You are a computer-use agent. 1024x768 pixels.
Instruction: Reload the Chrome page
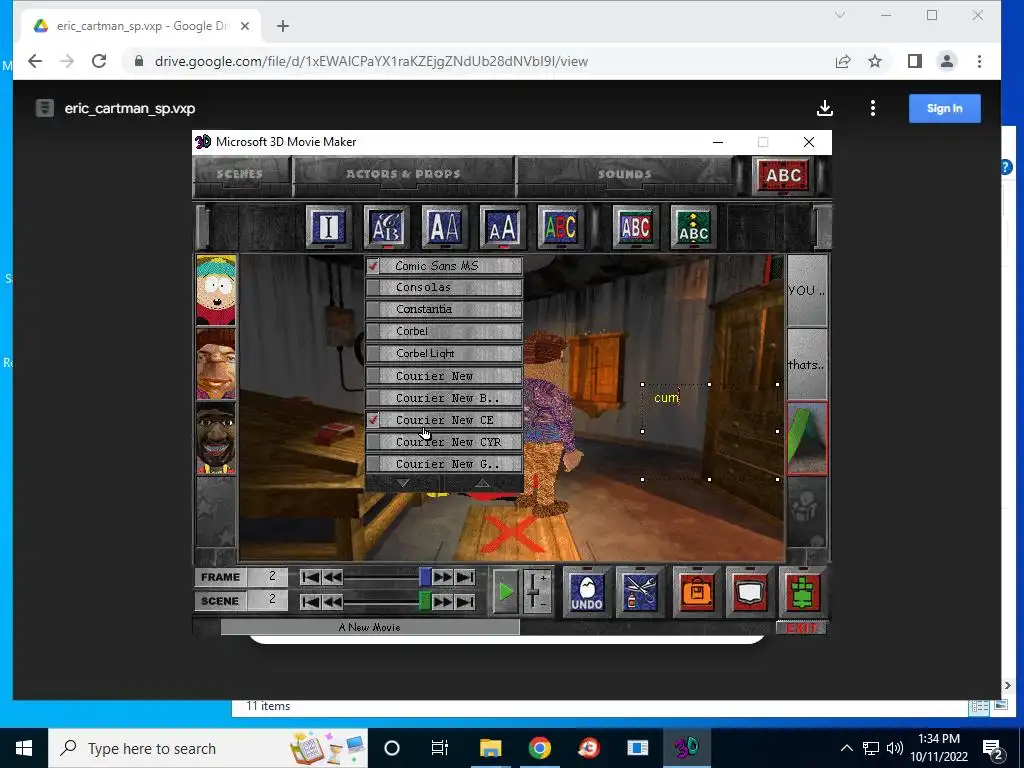click(99, 61)
